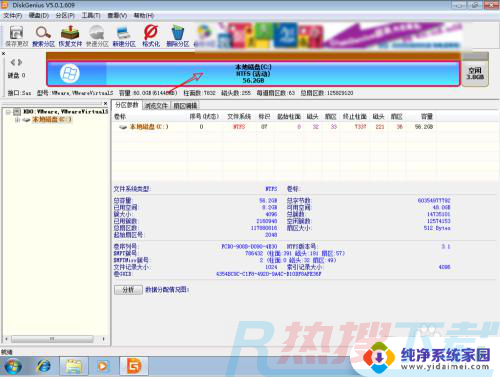Click the 起始柱面 column header
Viewport: 500px width, 377px height.
pyautogui.click(x=289, y=117)
